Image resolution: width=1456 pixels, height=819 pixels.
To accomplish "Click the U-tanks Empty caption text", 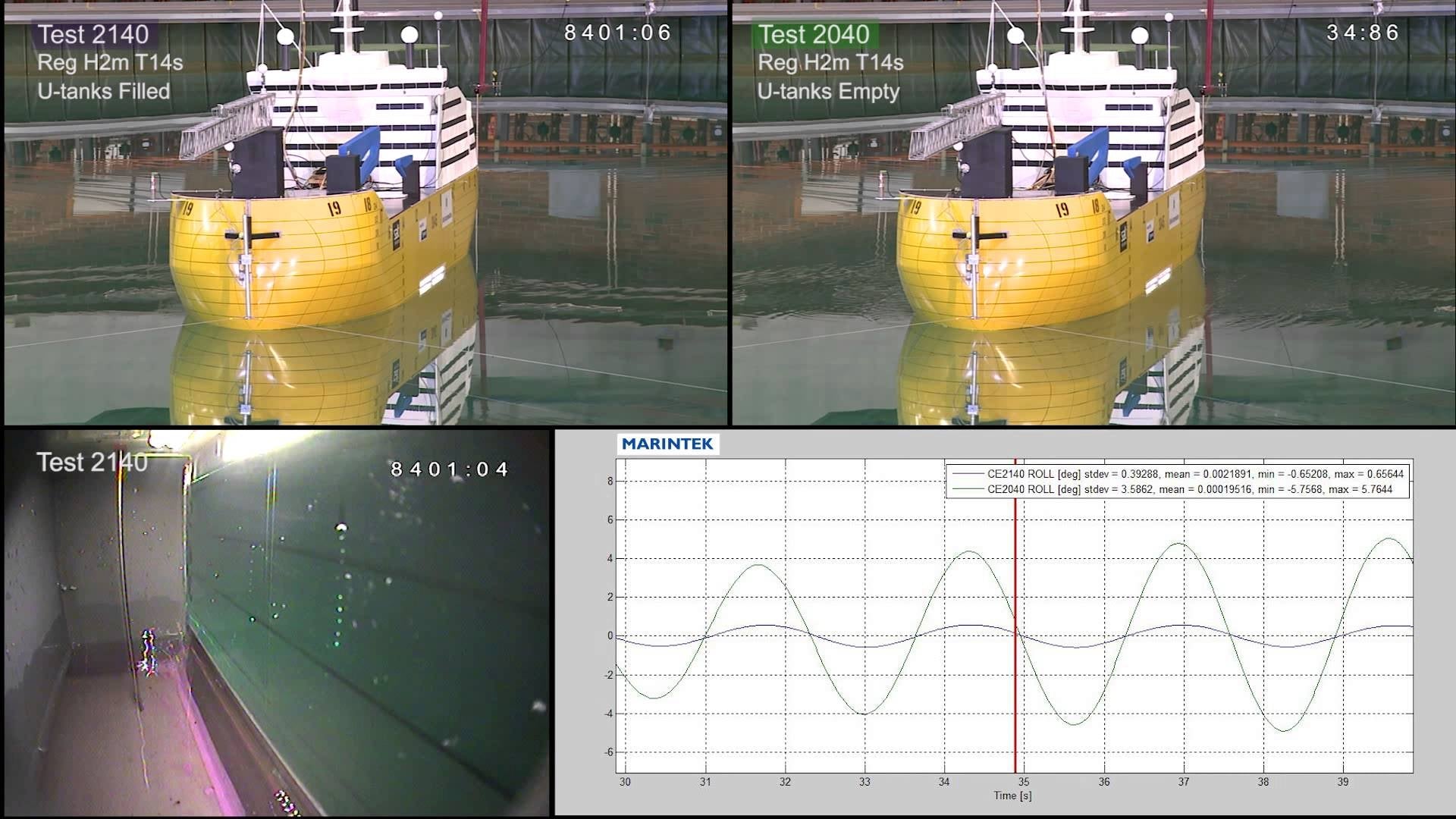I will click(x=828, y=92).
